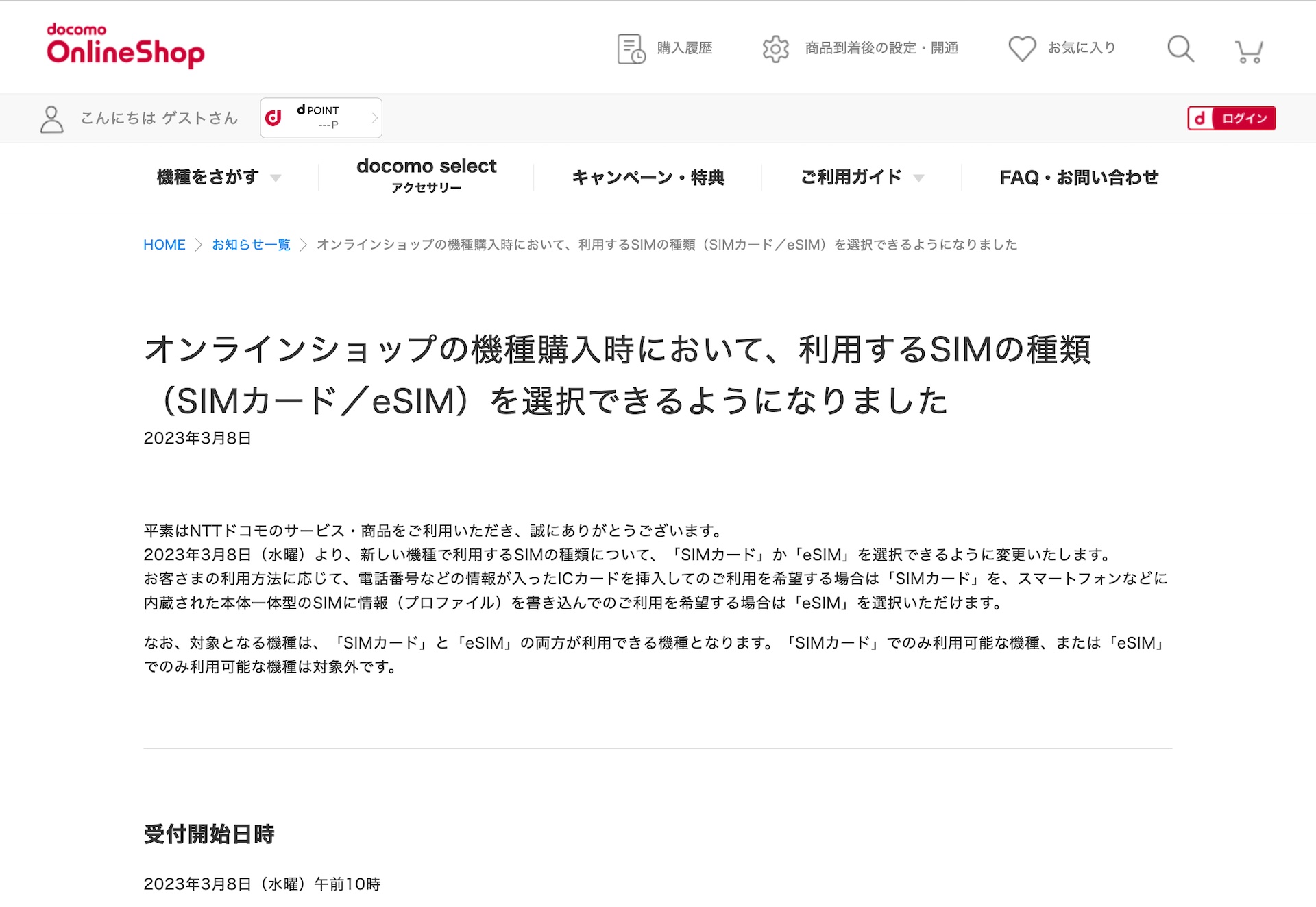Click the docomo Online Shop logo
1316x907 pixels.
pyautogui.click(x=125, y=45)
